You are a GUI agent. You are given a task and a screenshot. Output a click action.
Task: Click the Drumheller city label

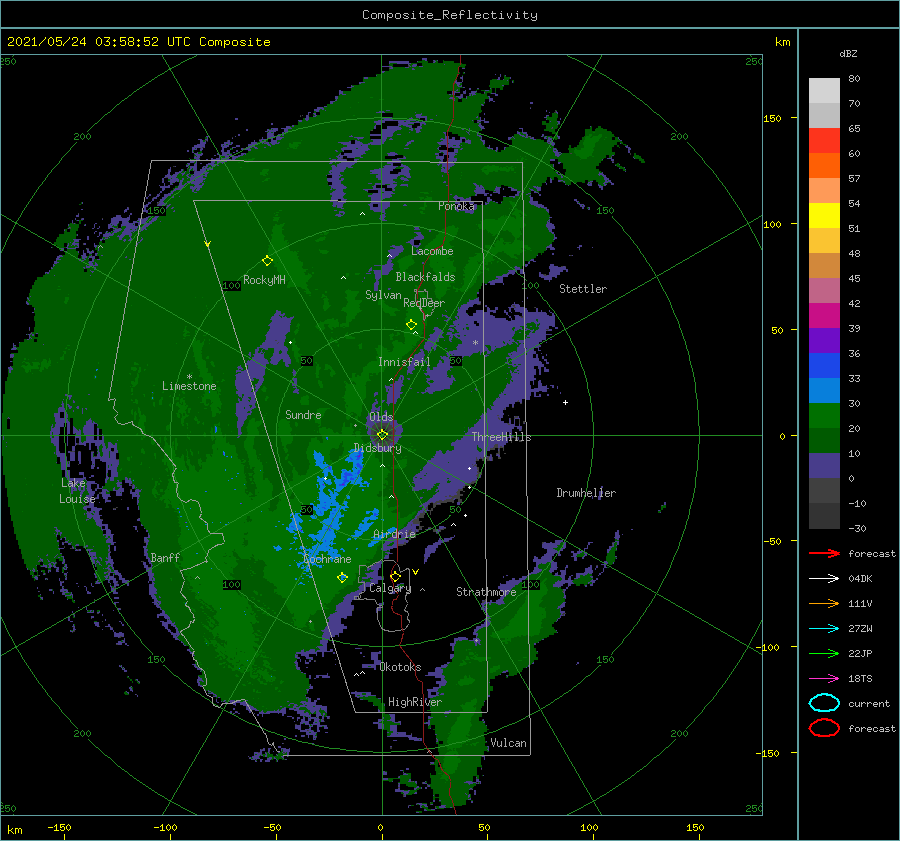click(x=586, y=493)
